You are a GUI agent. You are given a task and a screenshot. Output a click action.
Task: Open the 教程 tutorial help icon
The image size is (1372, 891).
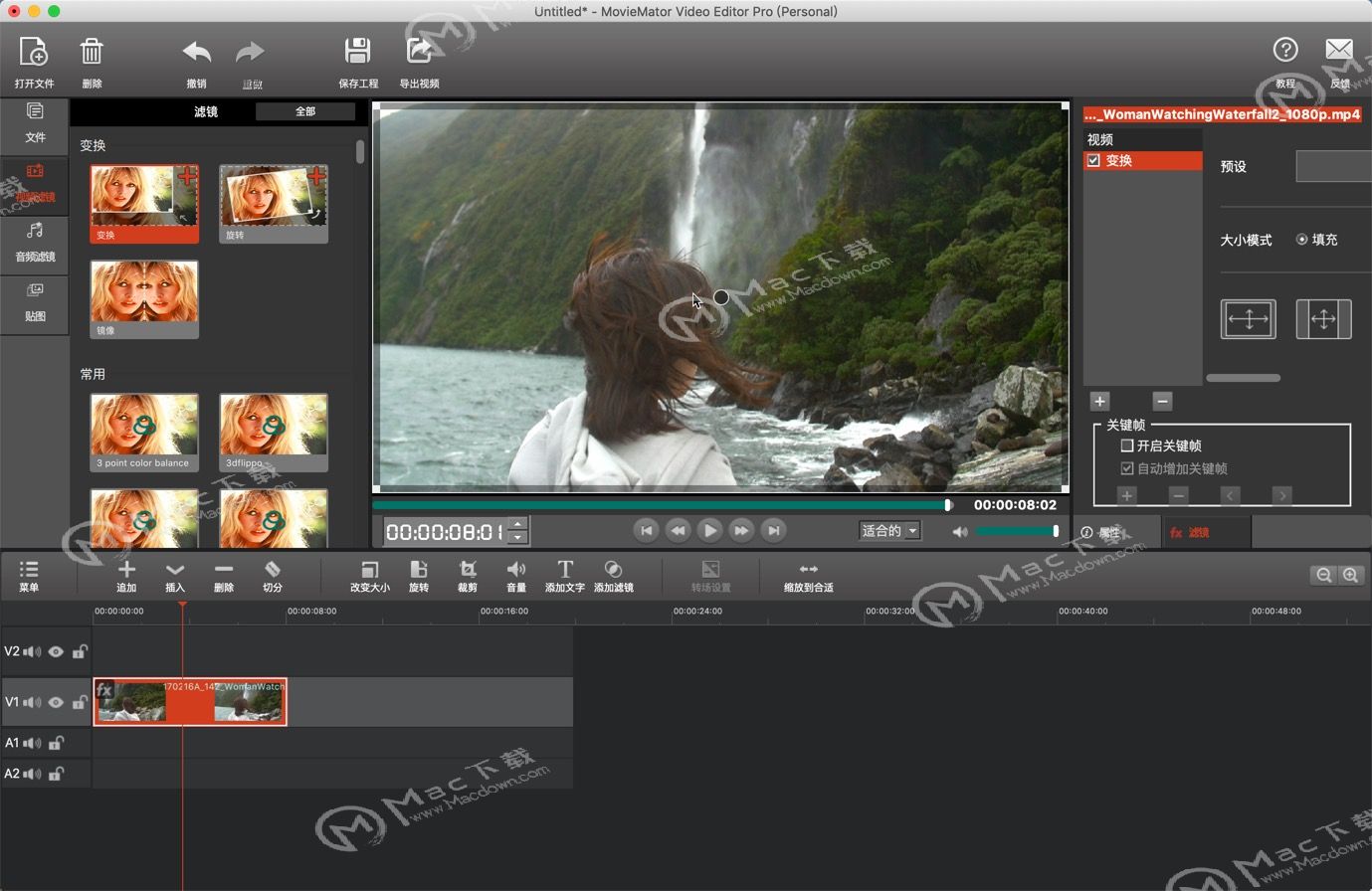(1285, 50)
